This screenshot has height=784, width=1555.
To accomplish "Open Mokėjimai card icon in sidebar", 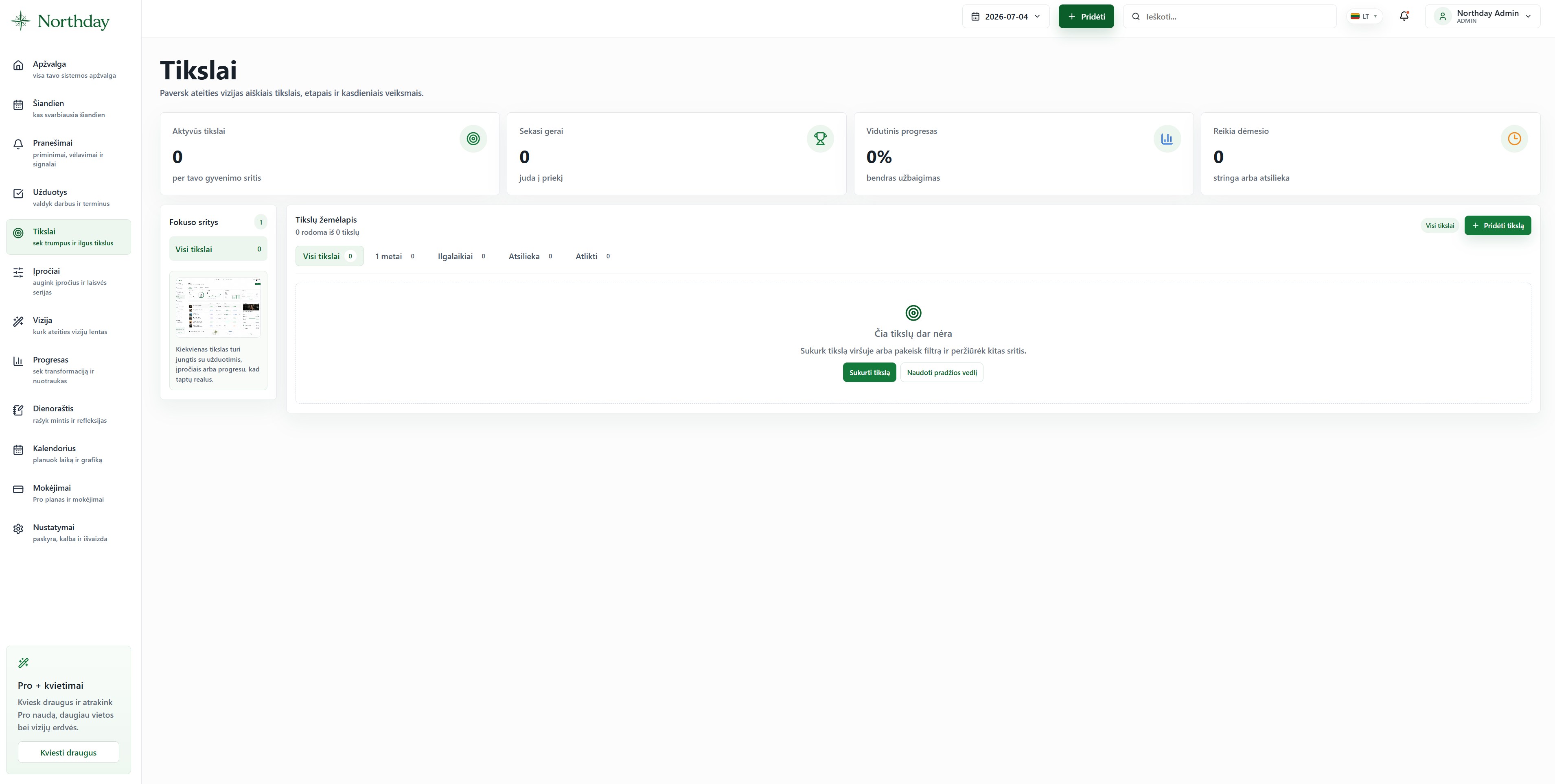I will click(18, 489).
